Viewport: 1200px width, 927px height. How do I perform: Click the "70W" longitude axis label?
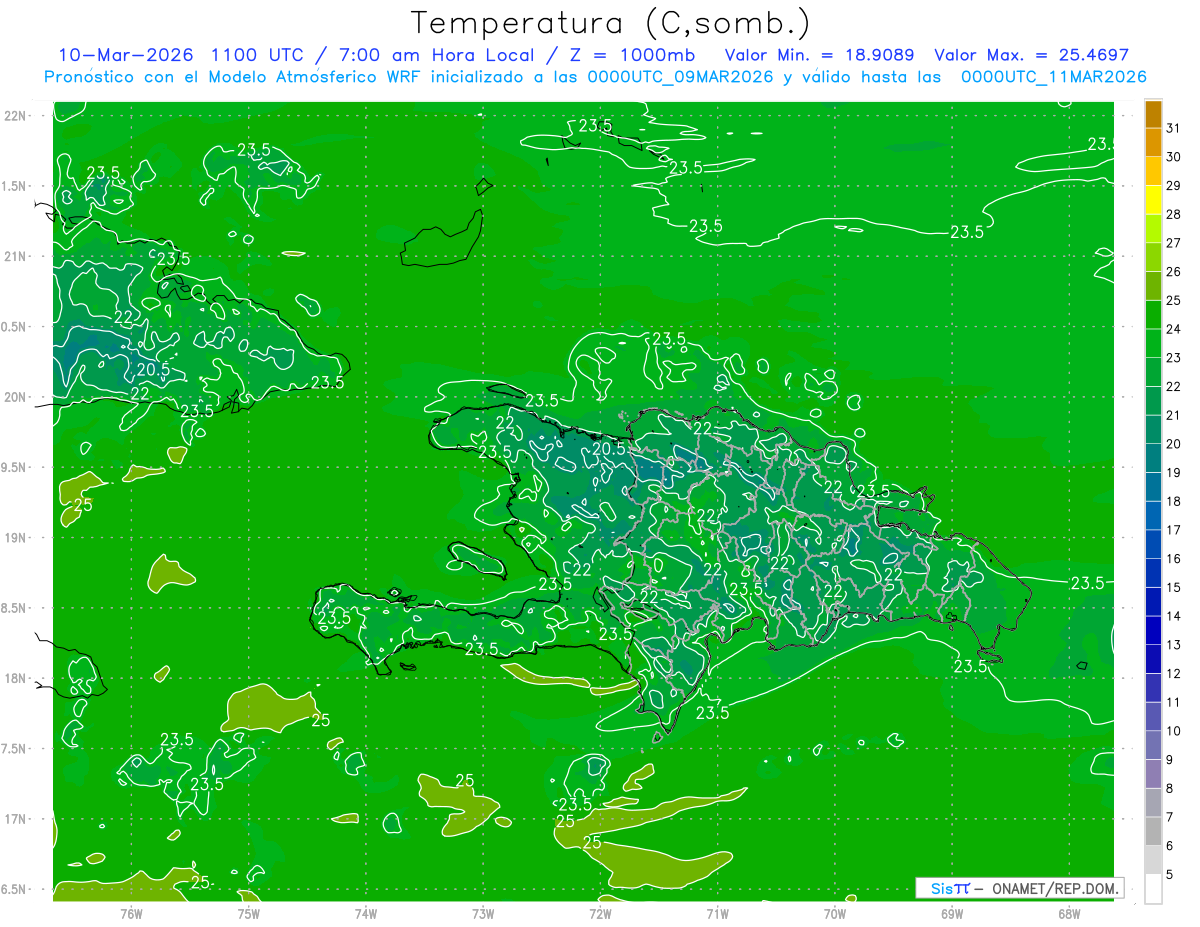[835, 913]
